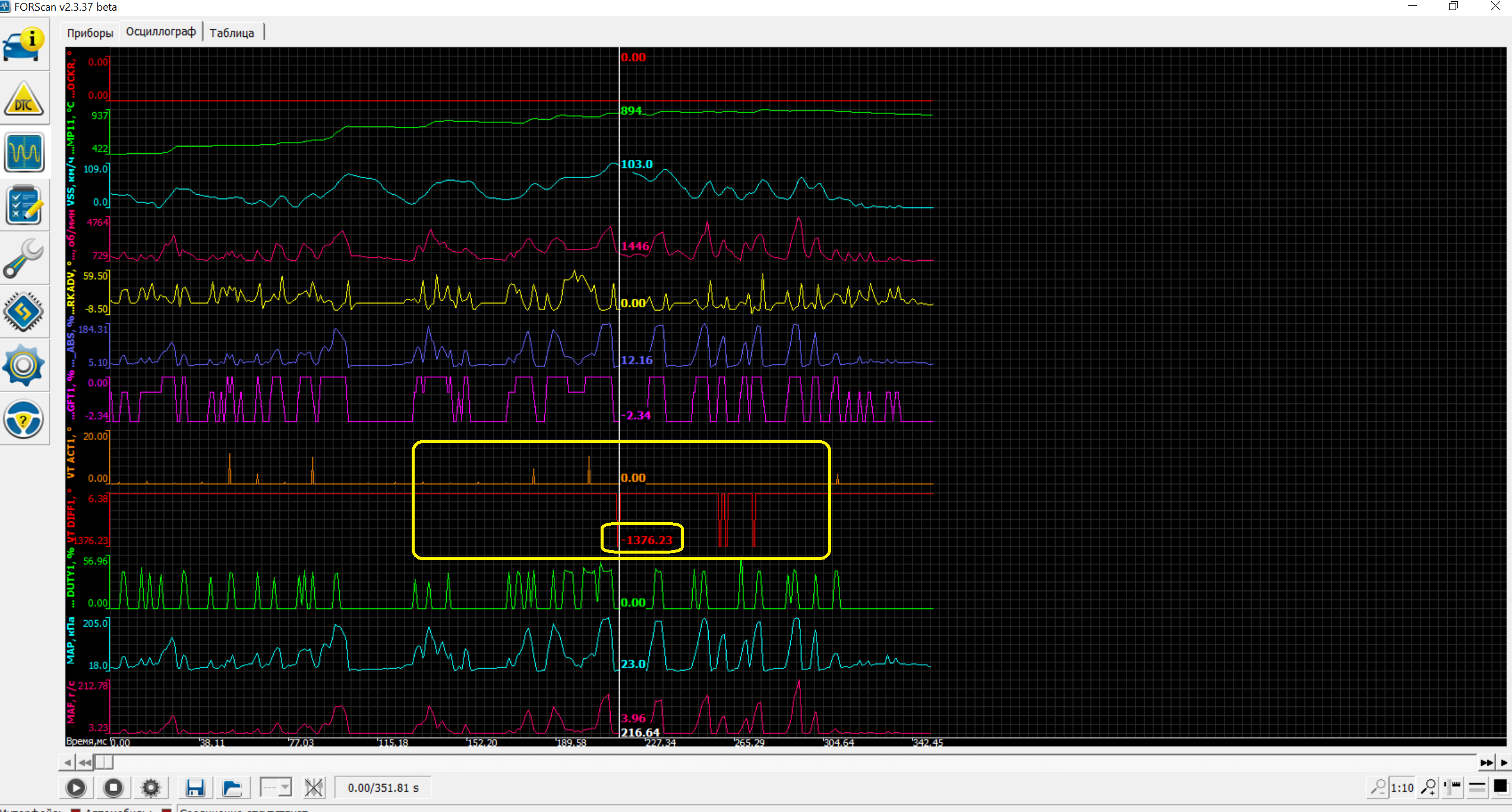Open the settings gear section in sidebar
Screen dimensions: 1512x812
pos(24,365)
